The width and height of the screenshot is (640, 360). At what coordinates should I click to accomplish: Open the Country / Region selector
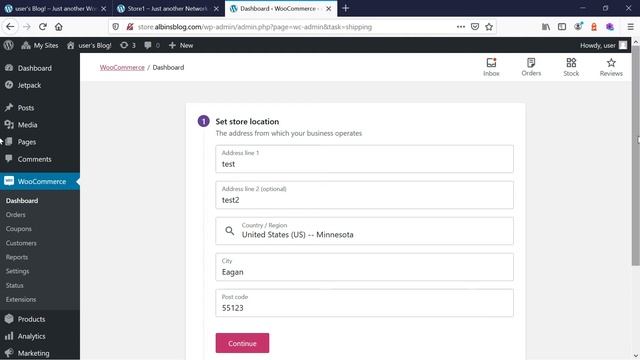pyautogui.click(x=364, y=231)
